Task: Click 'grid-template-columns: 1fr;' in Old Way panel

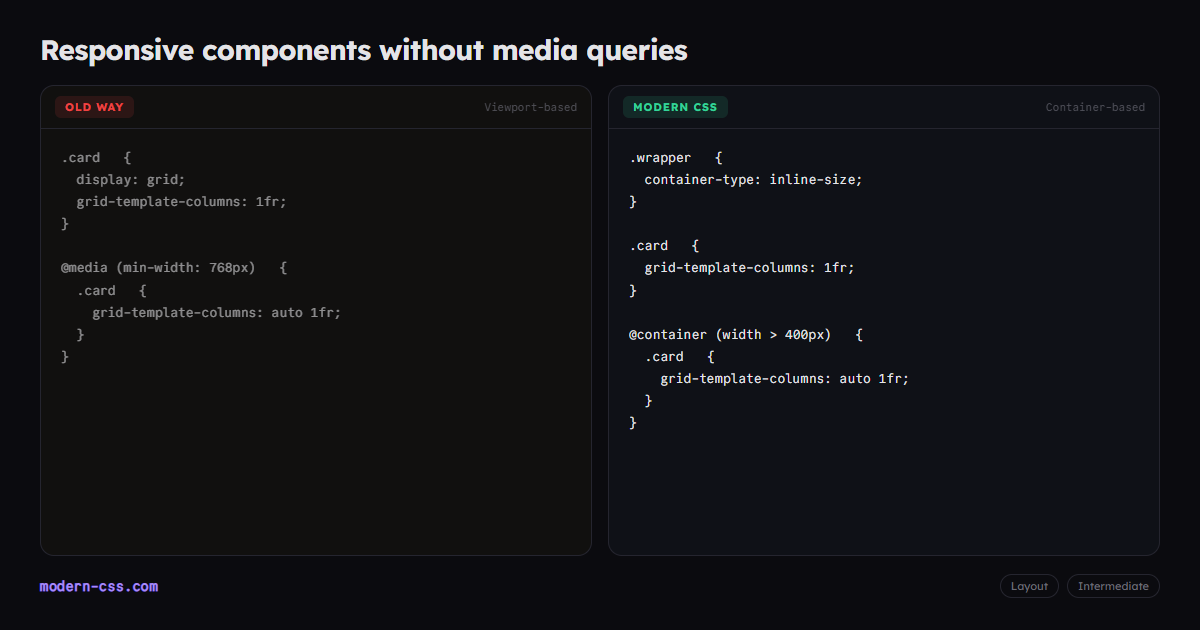Action: (x=182, y=202)
